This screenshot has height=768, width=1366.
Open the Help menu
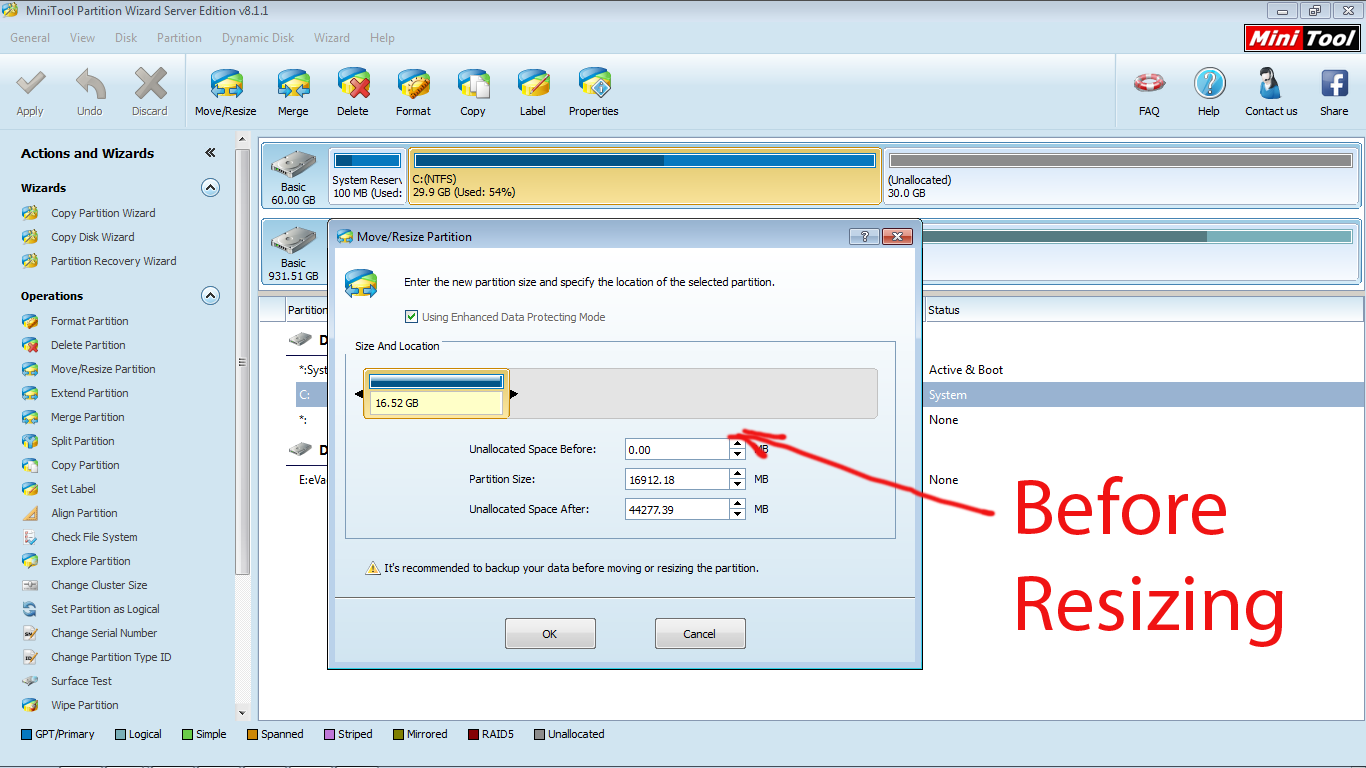point(382,38)
